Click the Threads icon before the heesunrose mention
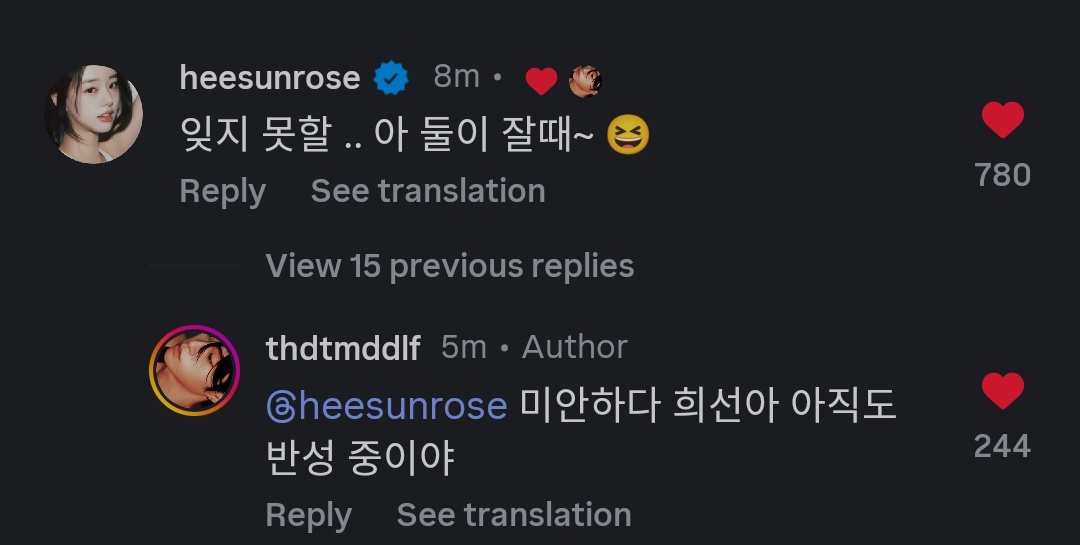Viewport: 1080px width, 545px height. pos(281,407)
